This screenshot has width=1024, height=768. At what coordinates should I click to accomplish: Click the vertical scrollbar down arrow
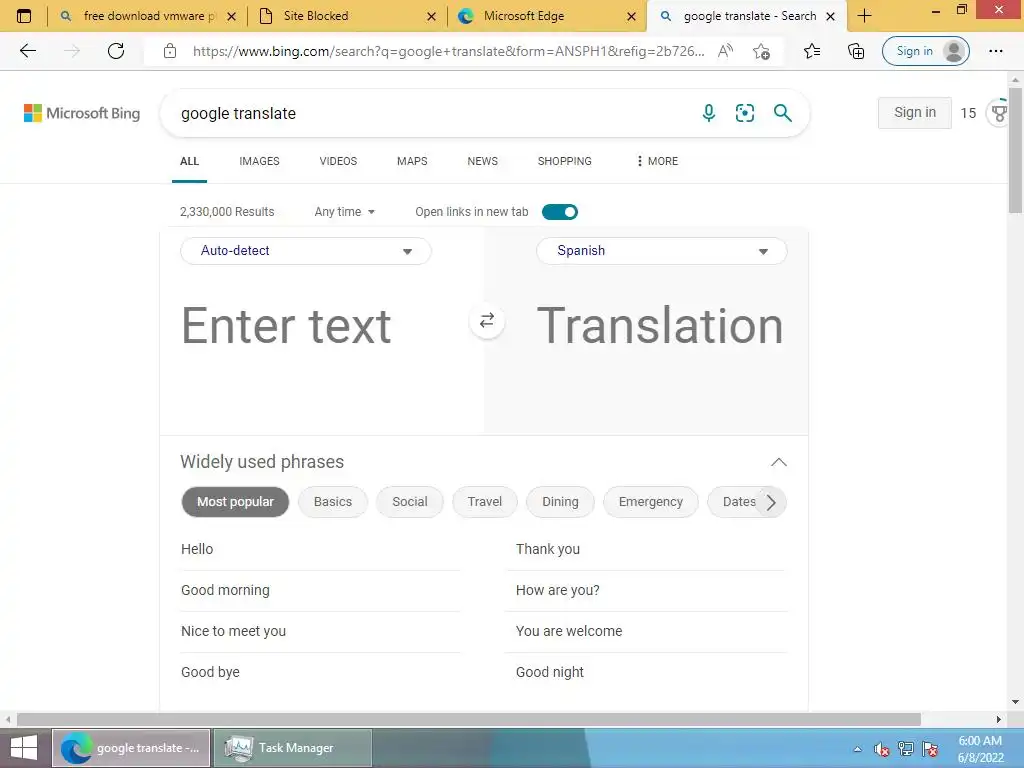(1016, 703)
